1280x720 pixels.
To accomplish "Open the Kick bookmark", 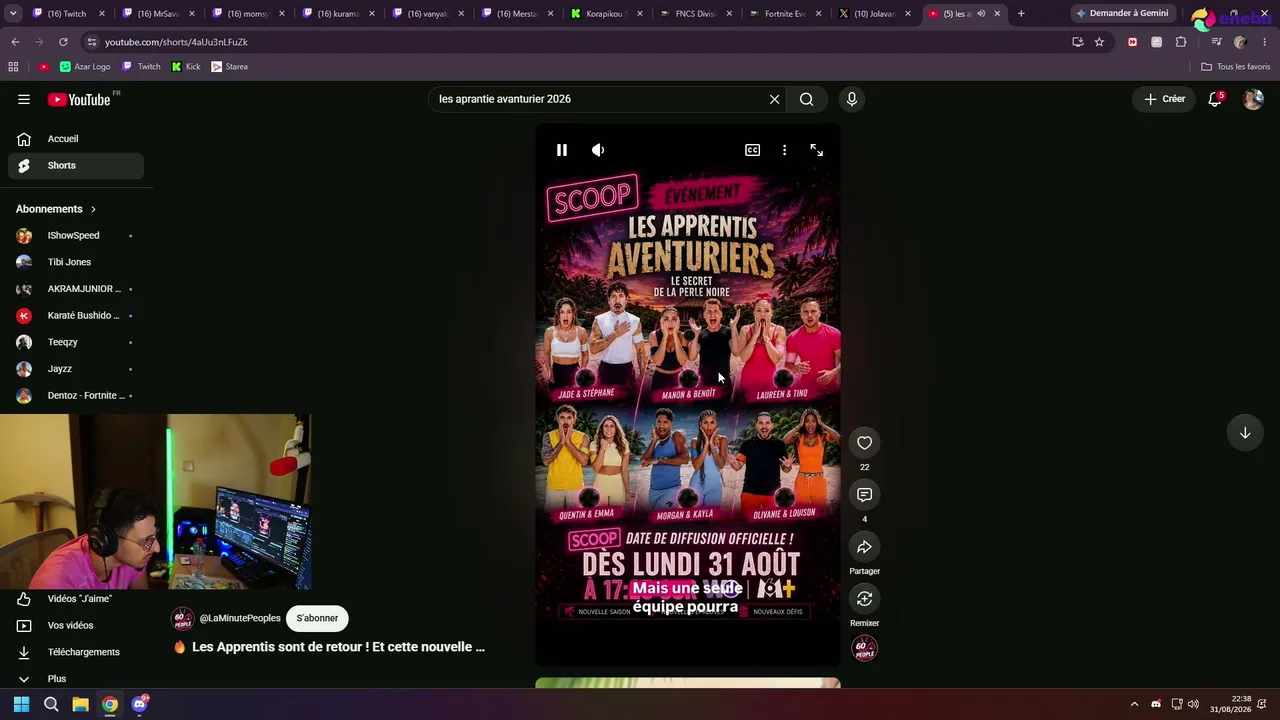I will [186, 67].
